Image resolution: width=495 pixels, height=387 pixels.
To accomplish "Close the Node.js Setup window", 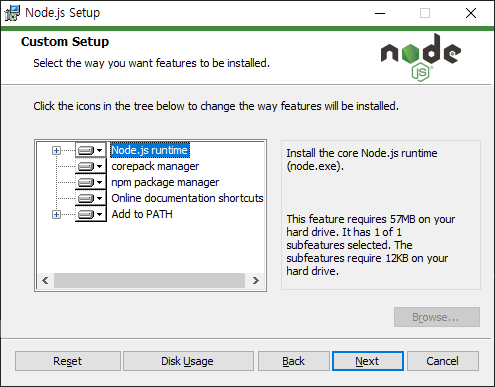I will [x=471, y=13].
